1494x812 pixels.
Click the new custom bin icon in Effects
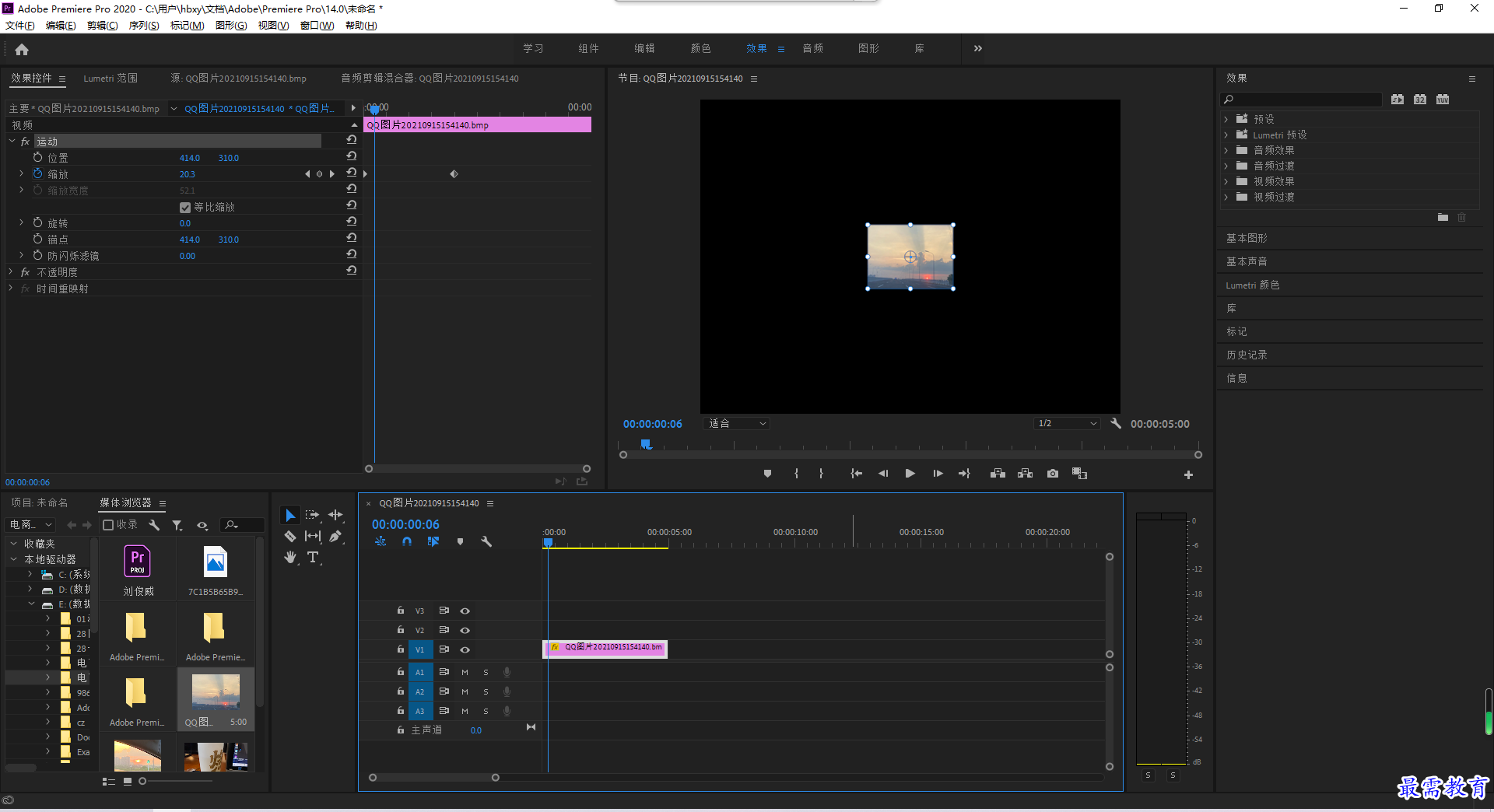coord(1443,218)
